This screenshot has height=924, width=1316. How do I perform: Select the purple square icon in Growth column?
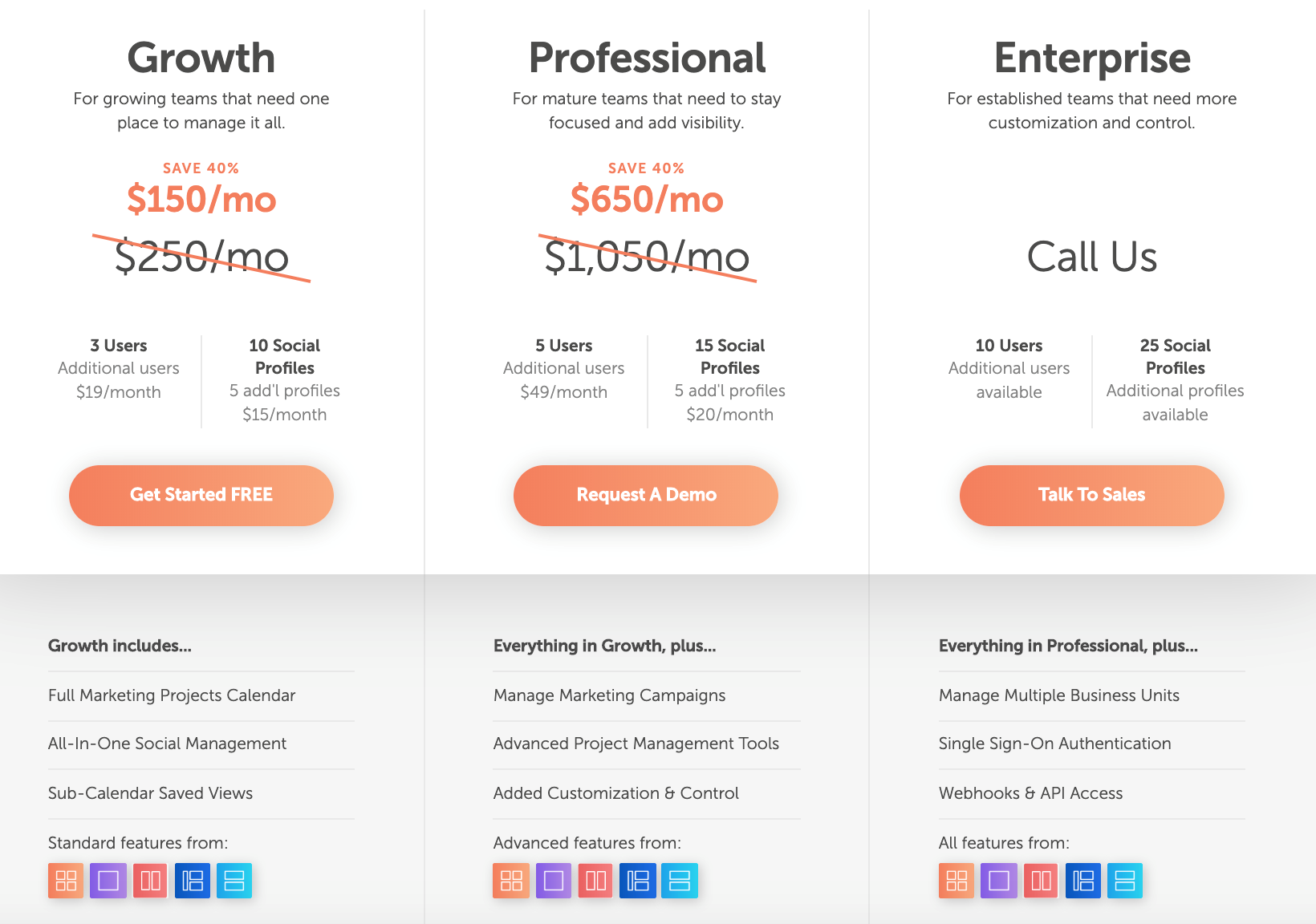[108, 880]
